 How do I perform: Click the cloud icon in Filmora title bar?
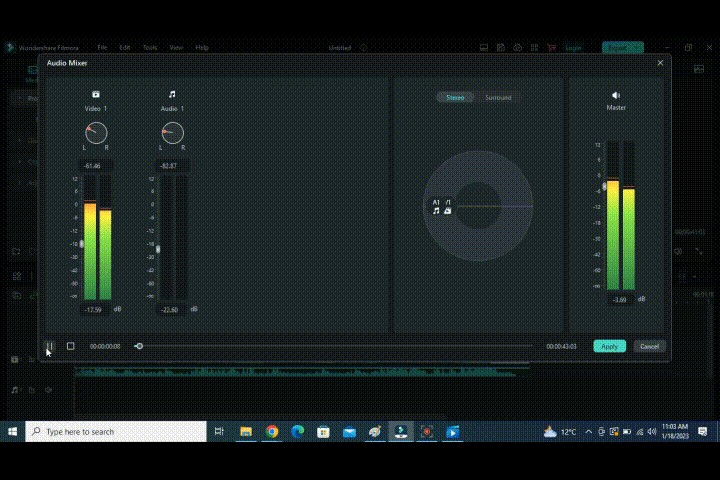(x=518, y=47)
